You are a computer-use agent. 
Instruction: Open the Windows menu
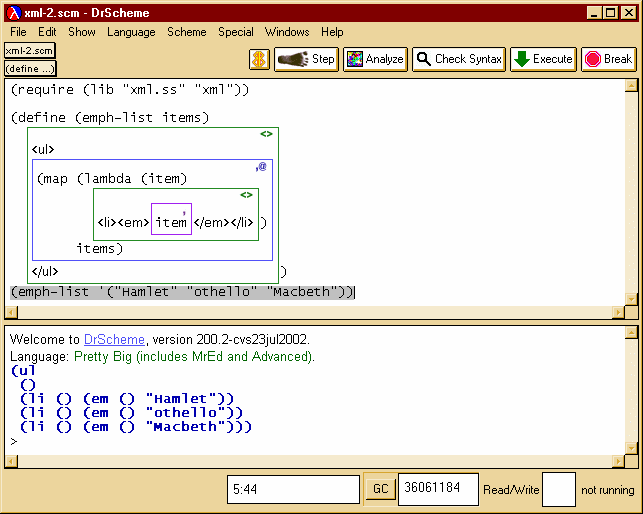287,32
